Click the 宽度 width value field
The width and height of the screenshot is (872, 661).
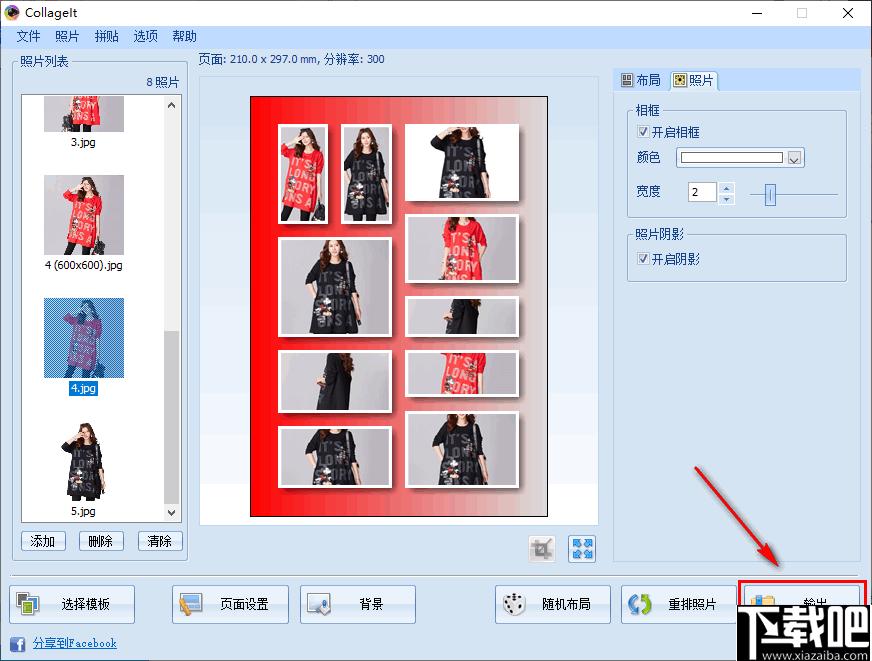702,192
